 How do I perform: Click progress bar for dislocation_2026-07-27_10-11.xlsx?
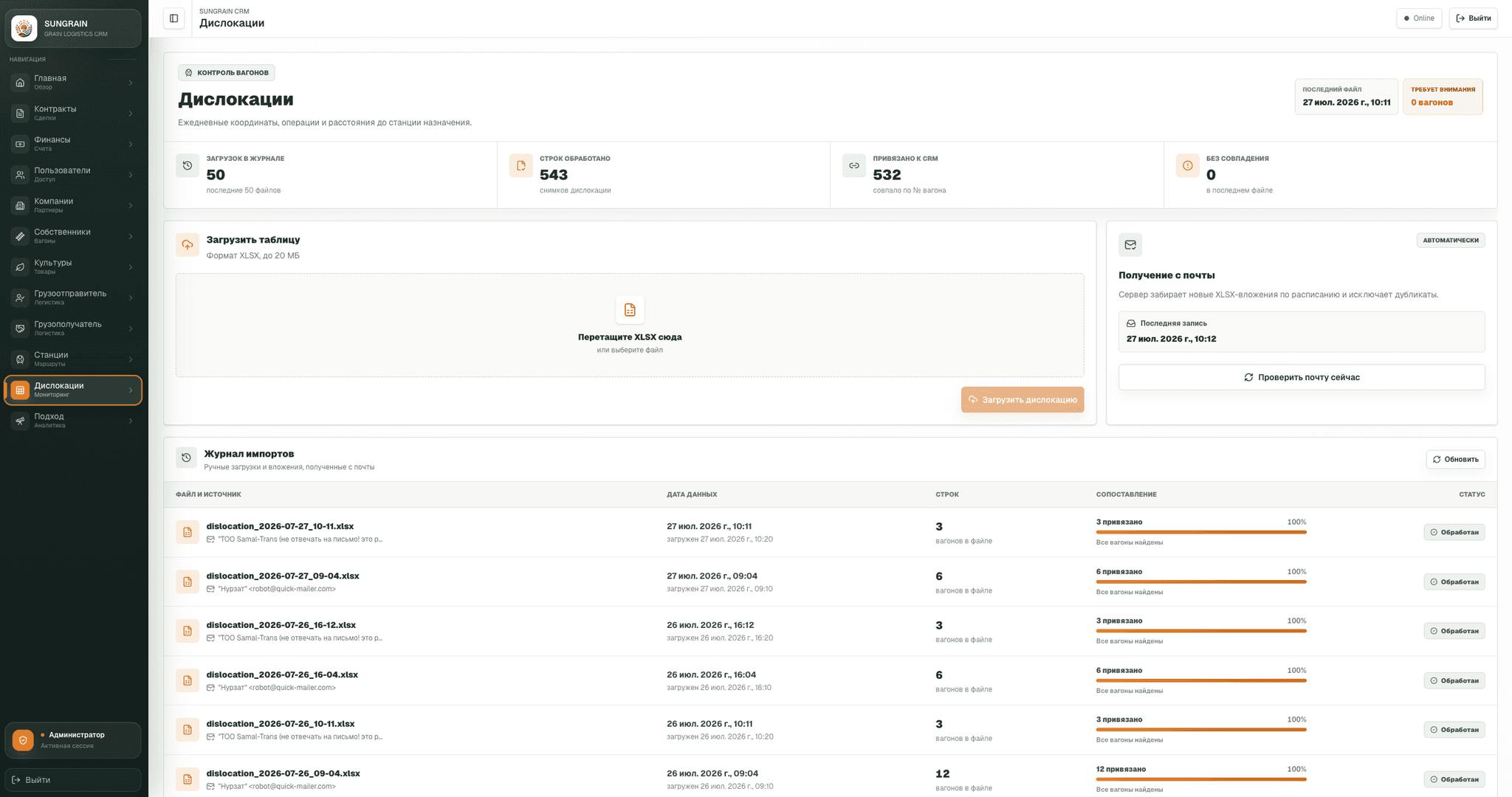(1201, 532)
